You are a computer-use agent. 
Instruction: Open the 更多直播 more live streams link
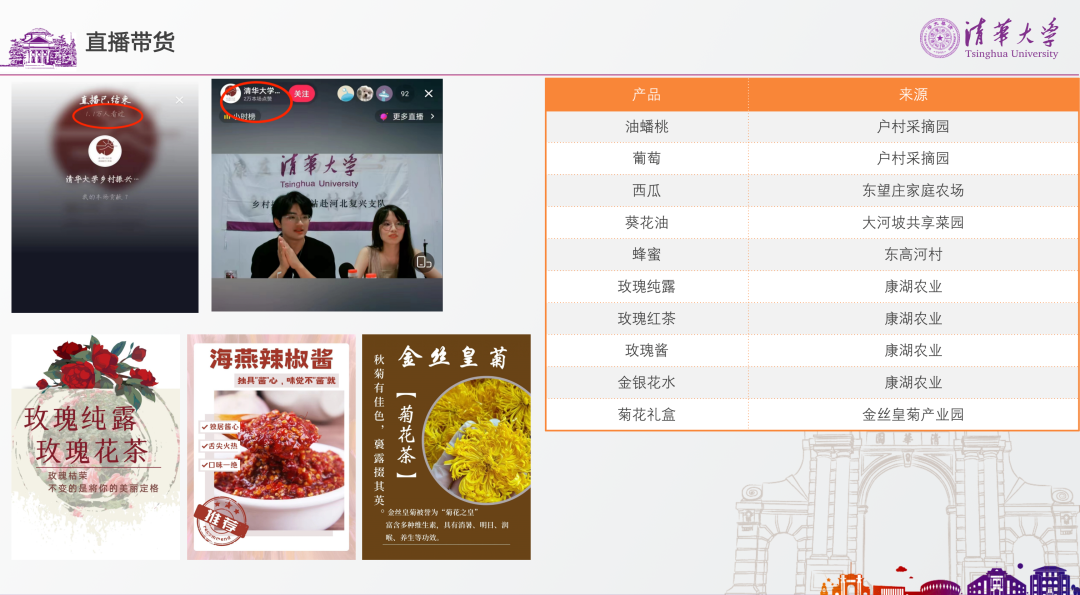[408, 116]
